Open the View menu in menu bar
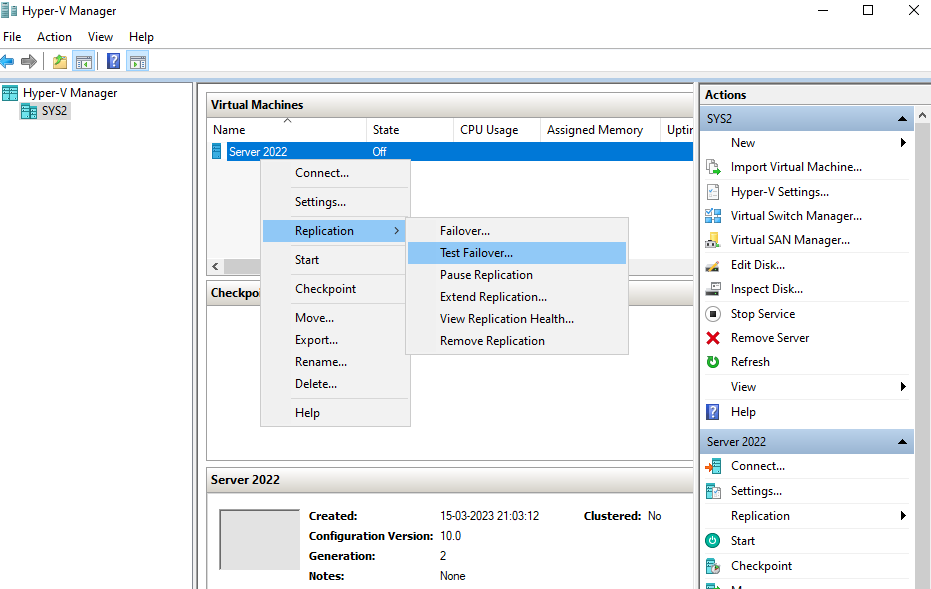931x589 pixels. coord(100,37)
